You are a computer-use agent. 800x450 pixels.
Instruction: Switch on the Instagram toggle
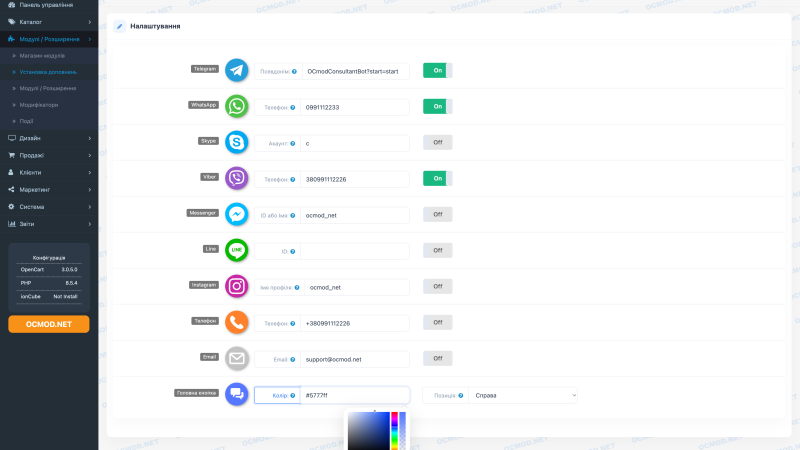tap(438, 286)
